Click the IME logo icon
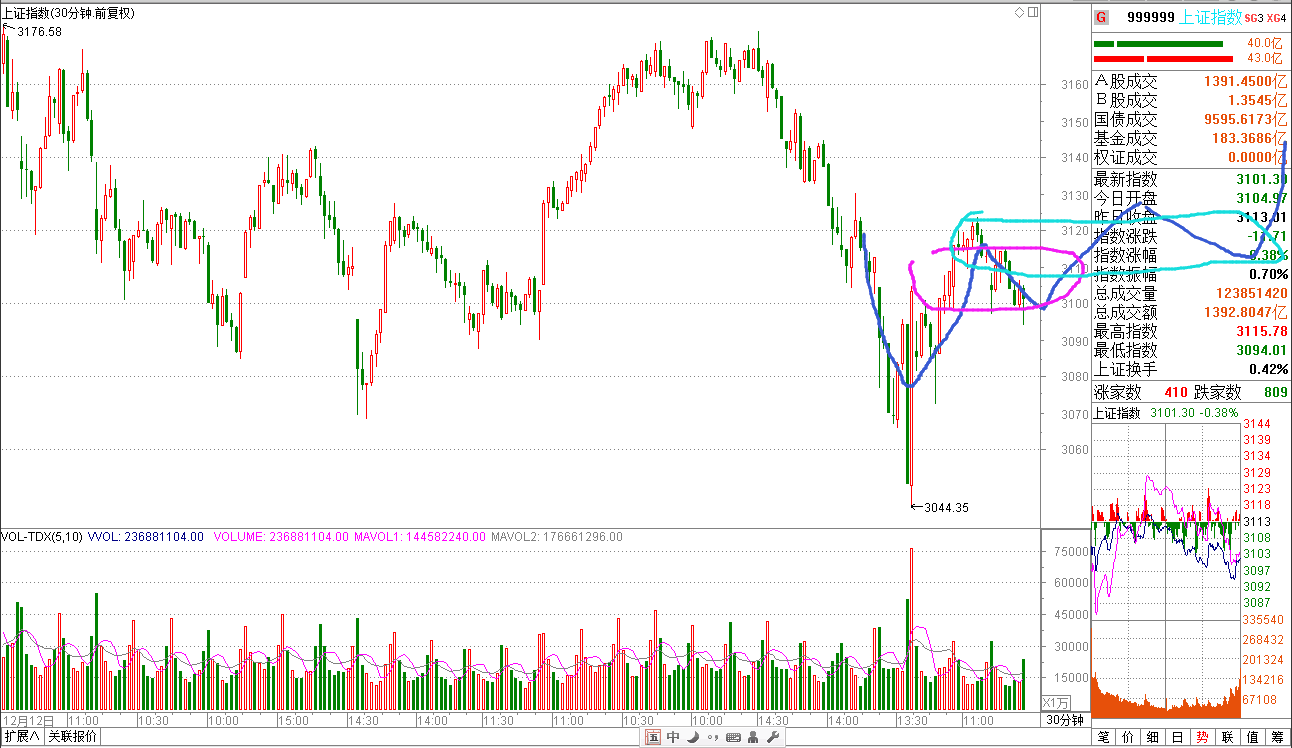This screenshot has width=1292, height=748. pos(652,738)
